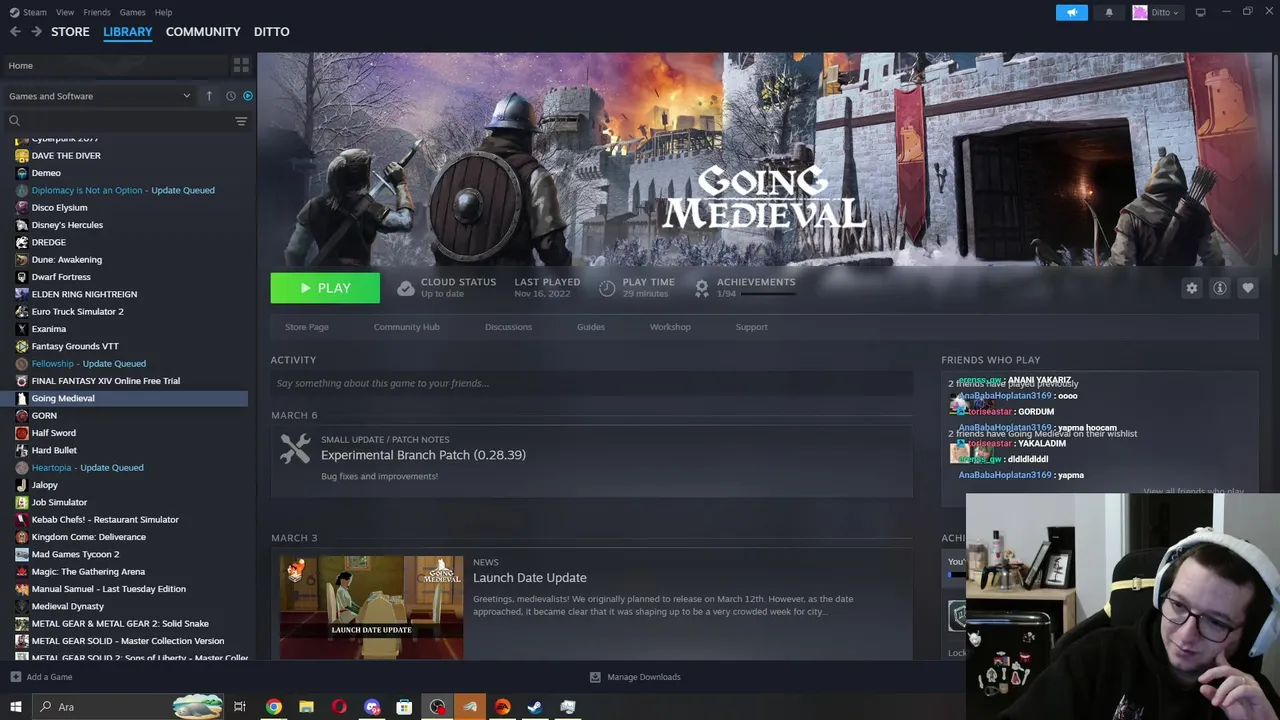Viewport: 1280px width, 720px height.
Task: Select DAVE THE DIVER in game list
Action: [65, 156]
